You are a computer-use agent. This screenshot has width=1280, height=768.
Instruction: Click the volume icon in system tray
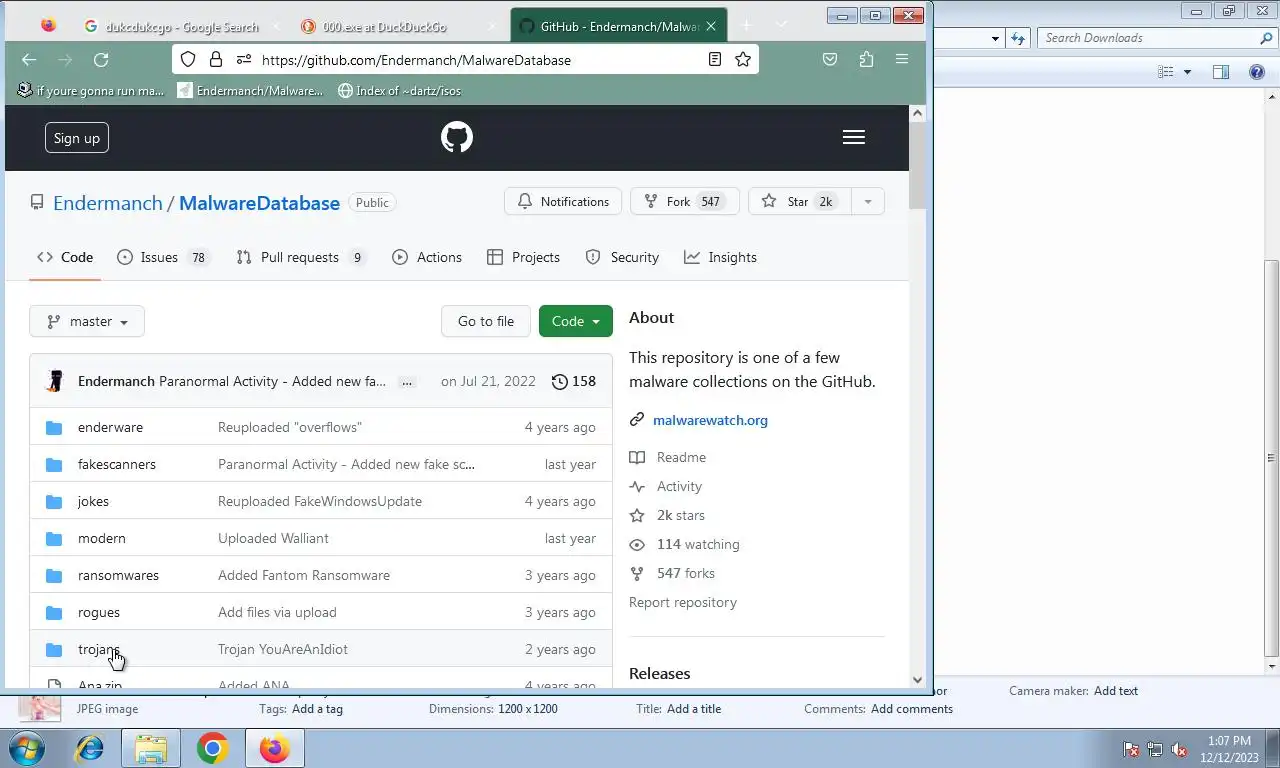click(x=1179, y=749)
